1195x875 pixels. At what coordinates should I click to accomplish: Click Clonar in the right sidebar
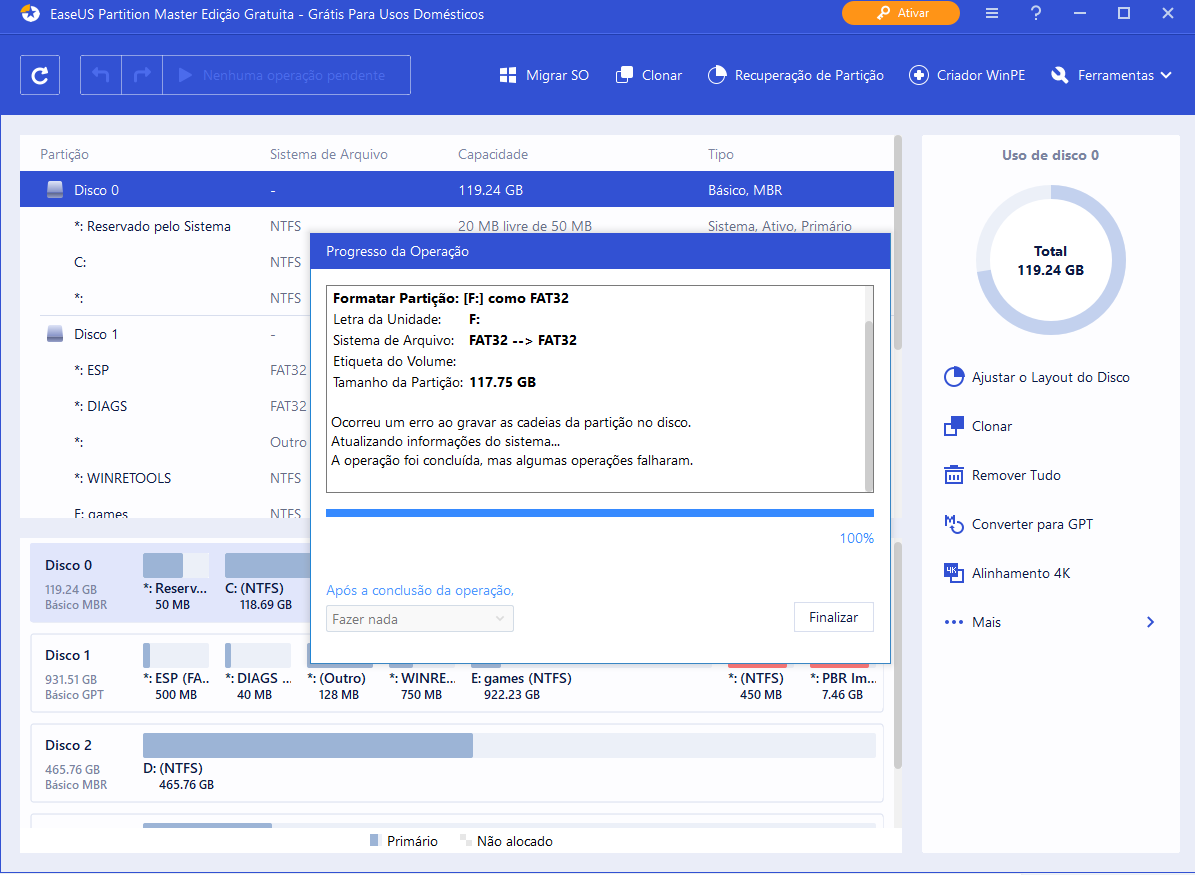(x=978, y=426)
